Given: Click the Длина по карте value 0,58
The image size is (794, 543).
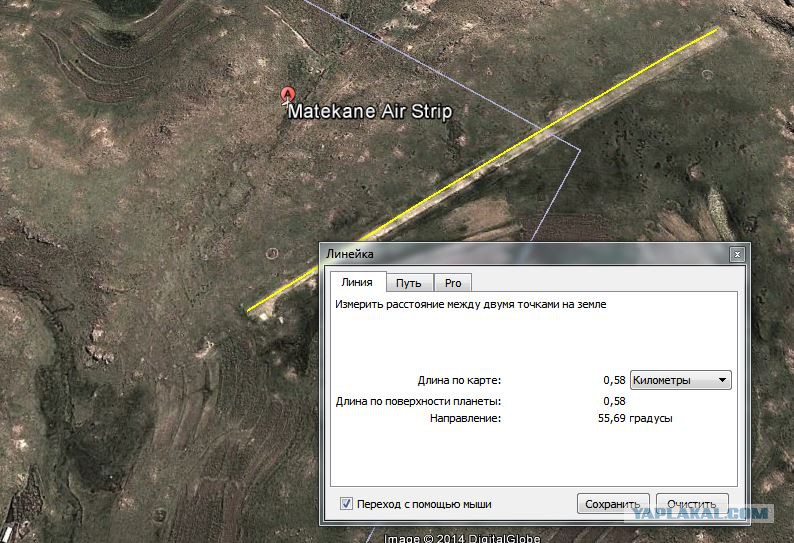Looking at the screenshot, I should [614, 380].
